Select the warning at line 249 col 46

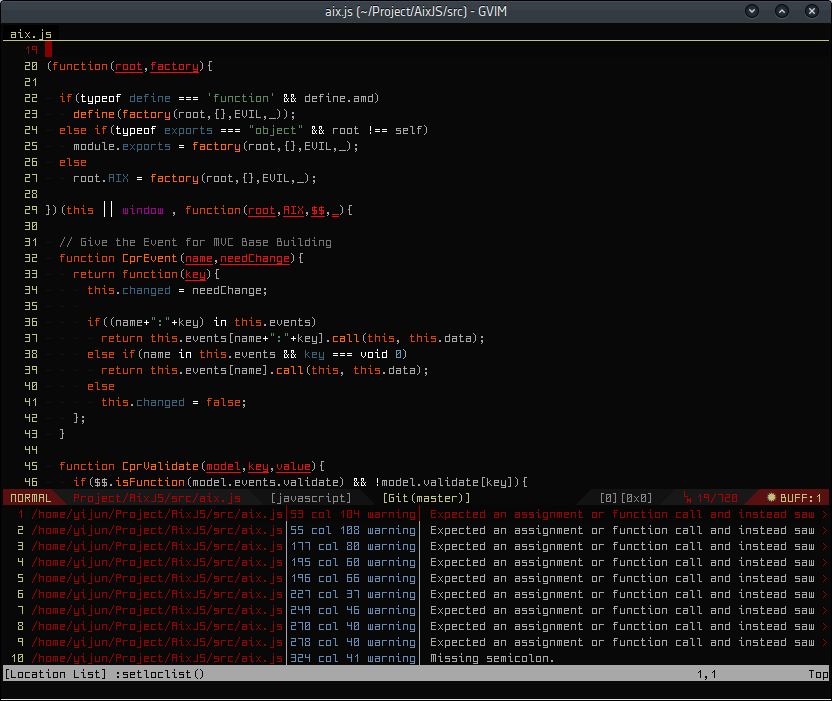352,610
